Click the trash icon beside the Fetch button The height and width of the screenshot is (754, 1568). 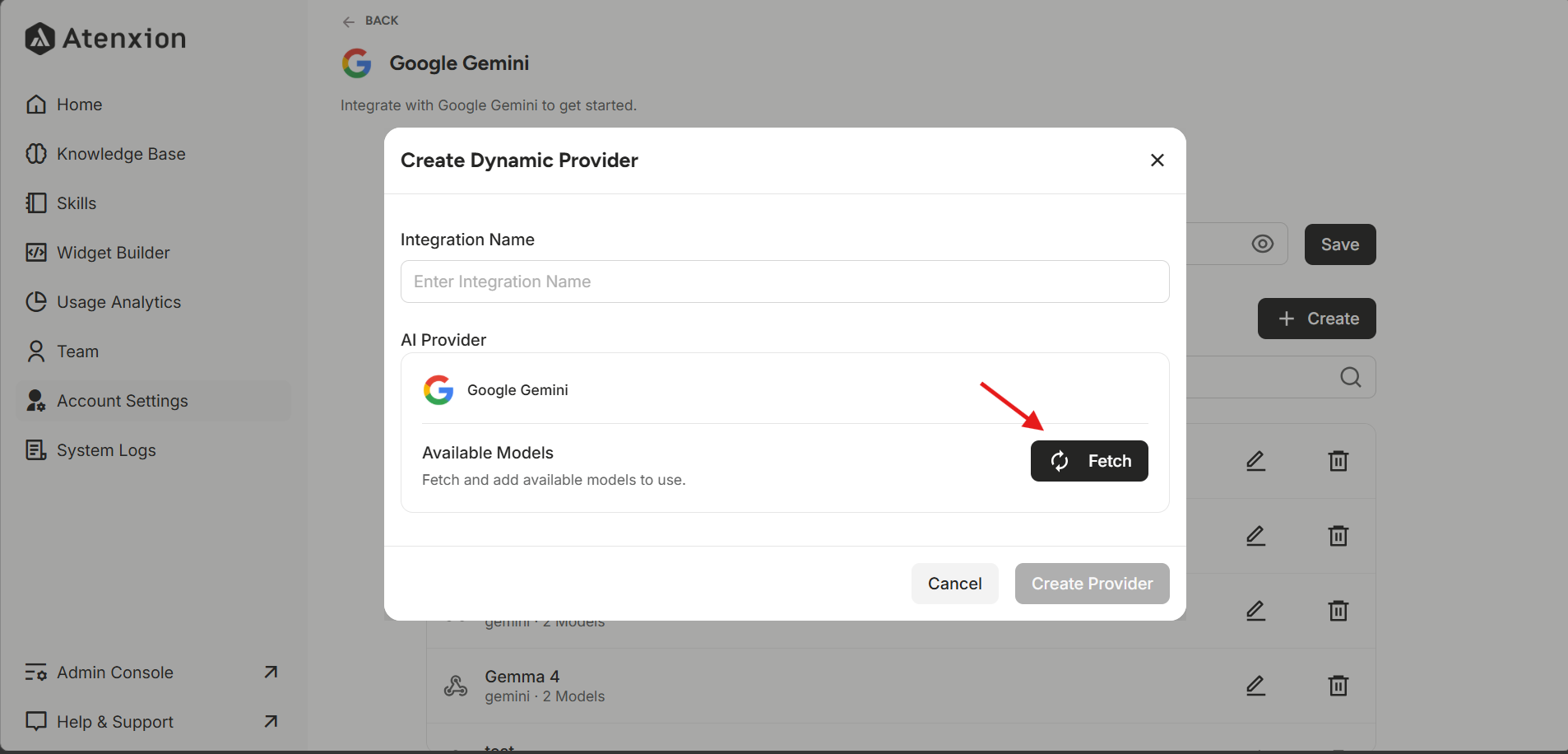(x=1338, y=461)
